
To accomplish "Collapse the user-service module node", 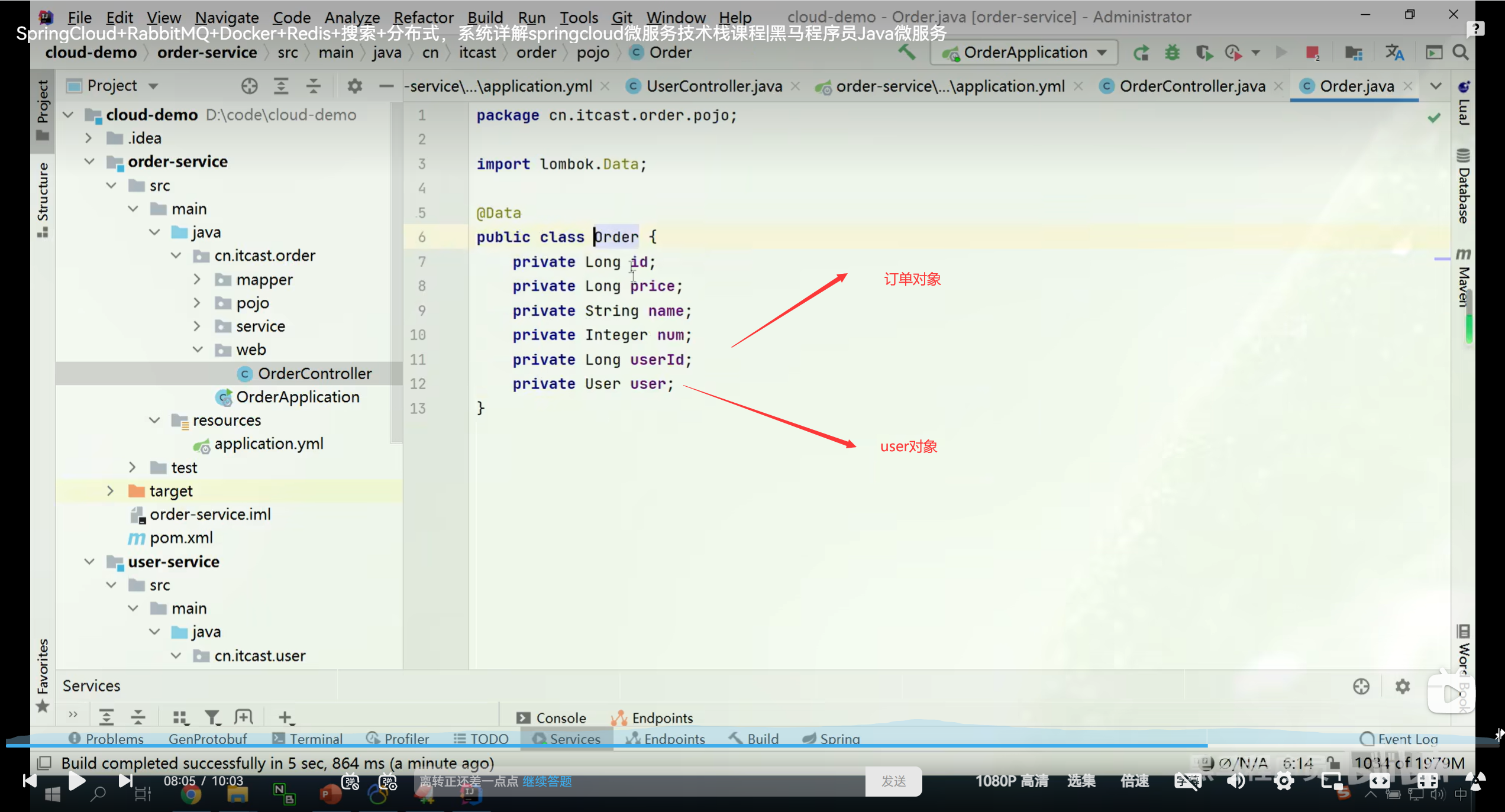I will [89, 561].
